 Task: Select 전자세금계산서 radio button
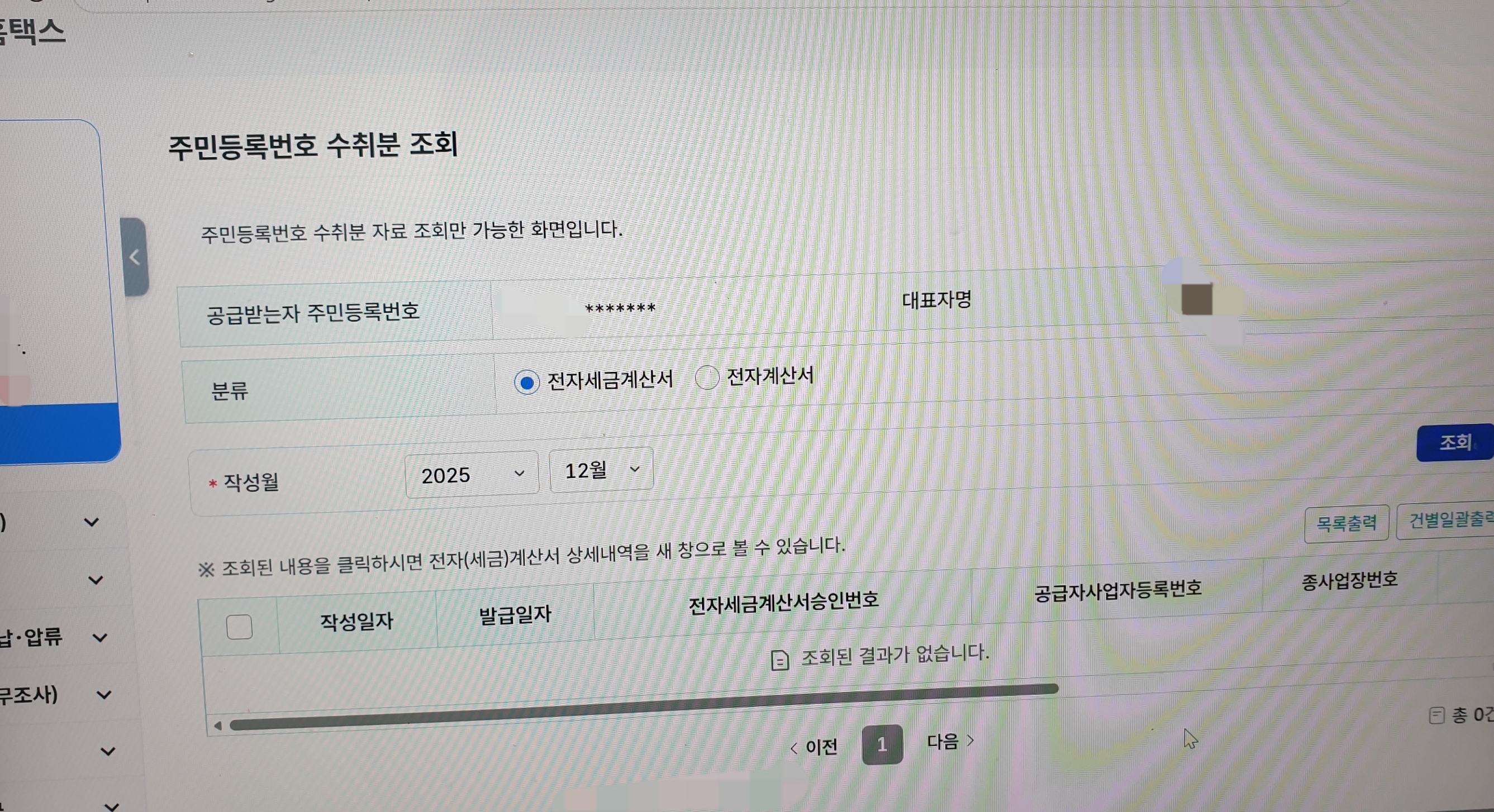pyautogui.click(x=527, y=383)
